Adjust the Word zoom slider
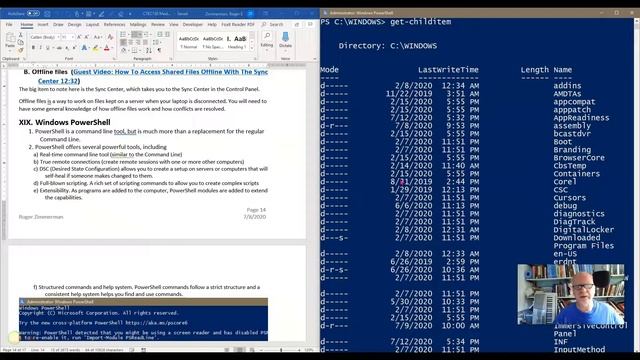640x360 pixels. pyautogui.click(x=281, y=350)
